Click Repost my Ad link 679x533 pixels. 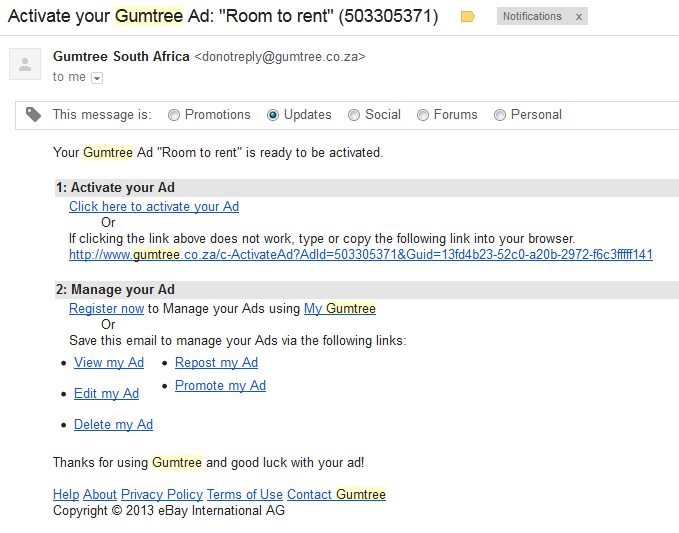click(217, 363)
